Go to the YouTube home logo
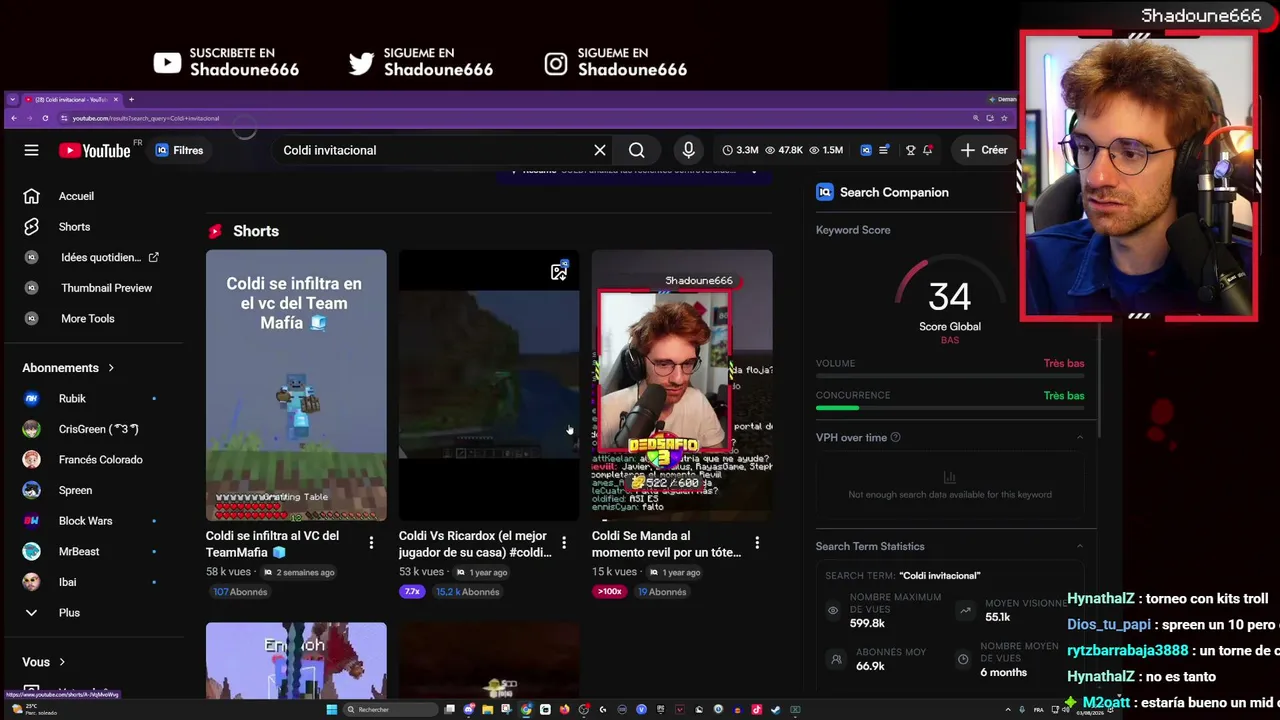This screenshot has height=720, width=1280. tap(94, 150)
